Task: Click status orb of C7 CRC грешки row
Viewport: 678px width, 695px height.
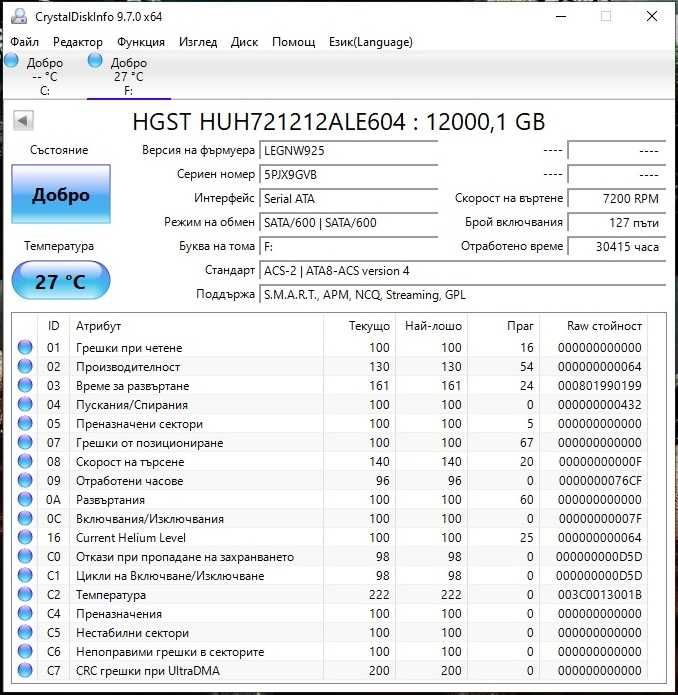Action: 25,671
